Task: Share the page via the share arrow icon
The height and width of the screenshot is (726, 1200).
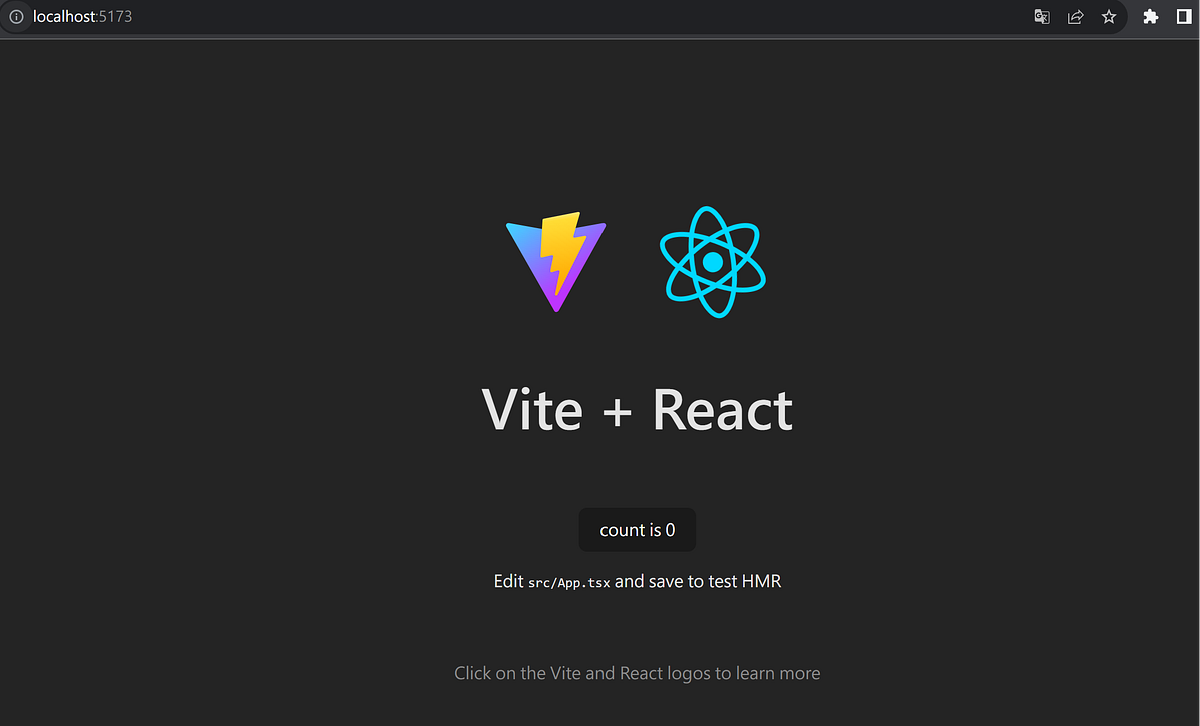Action: tap(1075, 17)
